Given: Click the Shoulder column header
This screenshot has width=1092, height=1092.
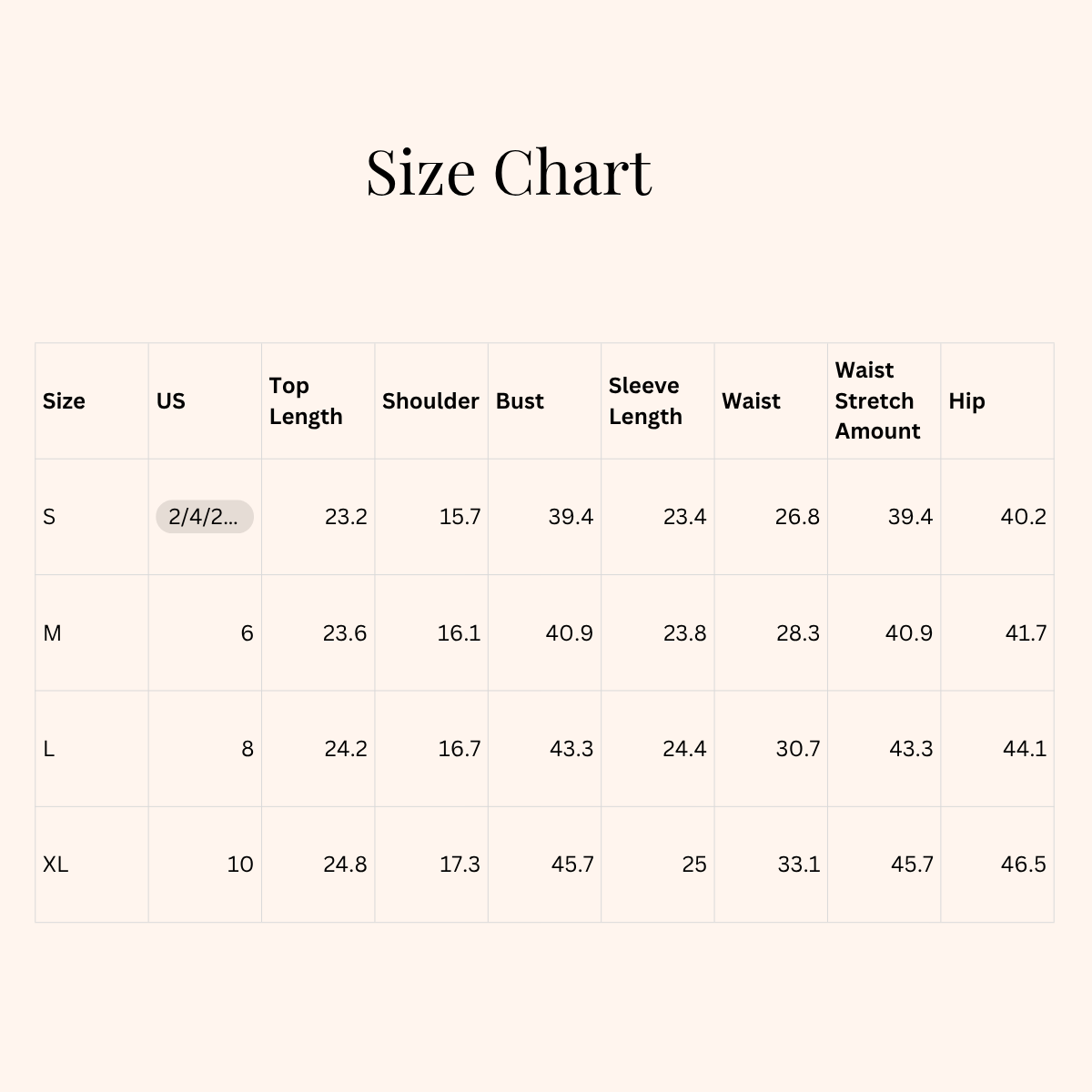Looking at the screenshot, I should click(430, 401).
